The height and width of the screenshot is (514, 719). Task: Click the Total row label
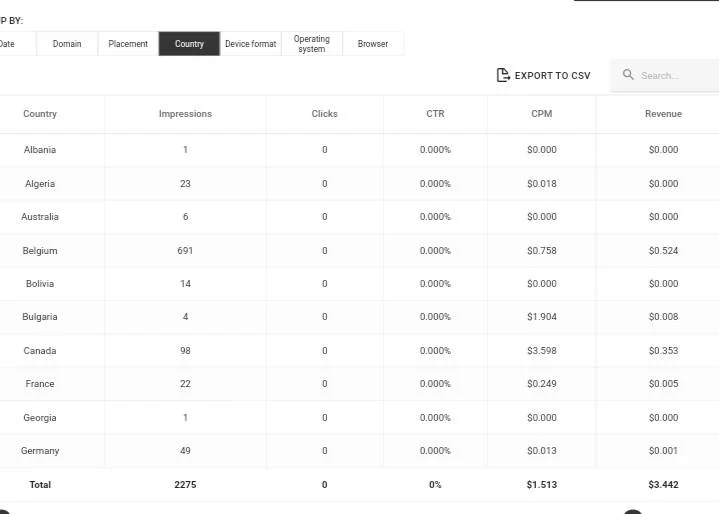click(40, 484)
